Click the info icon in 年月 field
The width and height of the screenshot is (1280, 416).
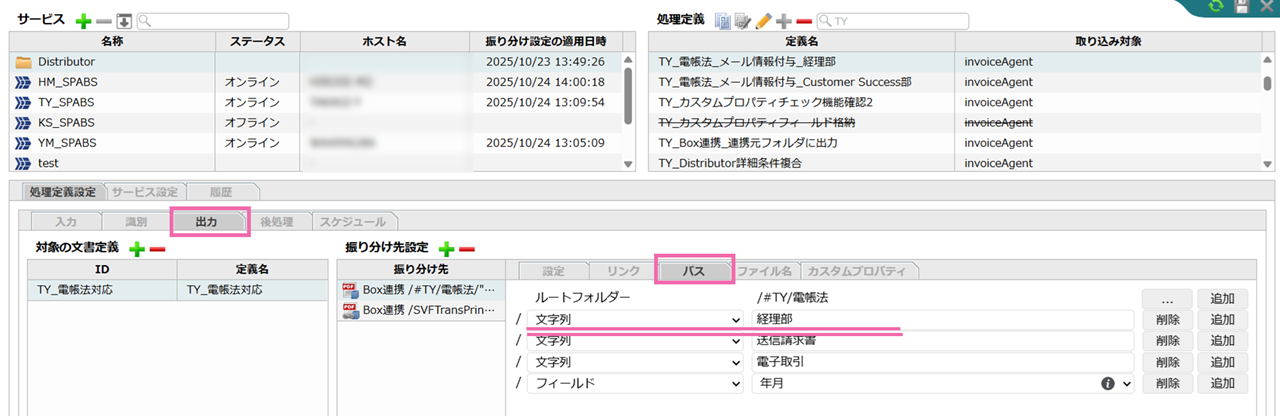tap(1108, 383)
